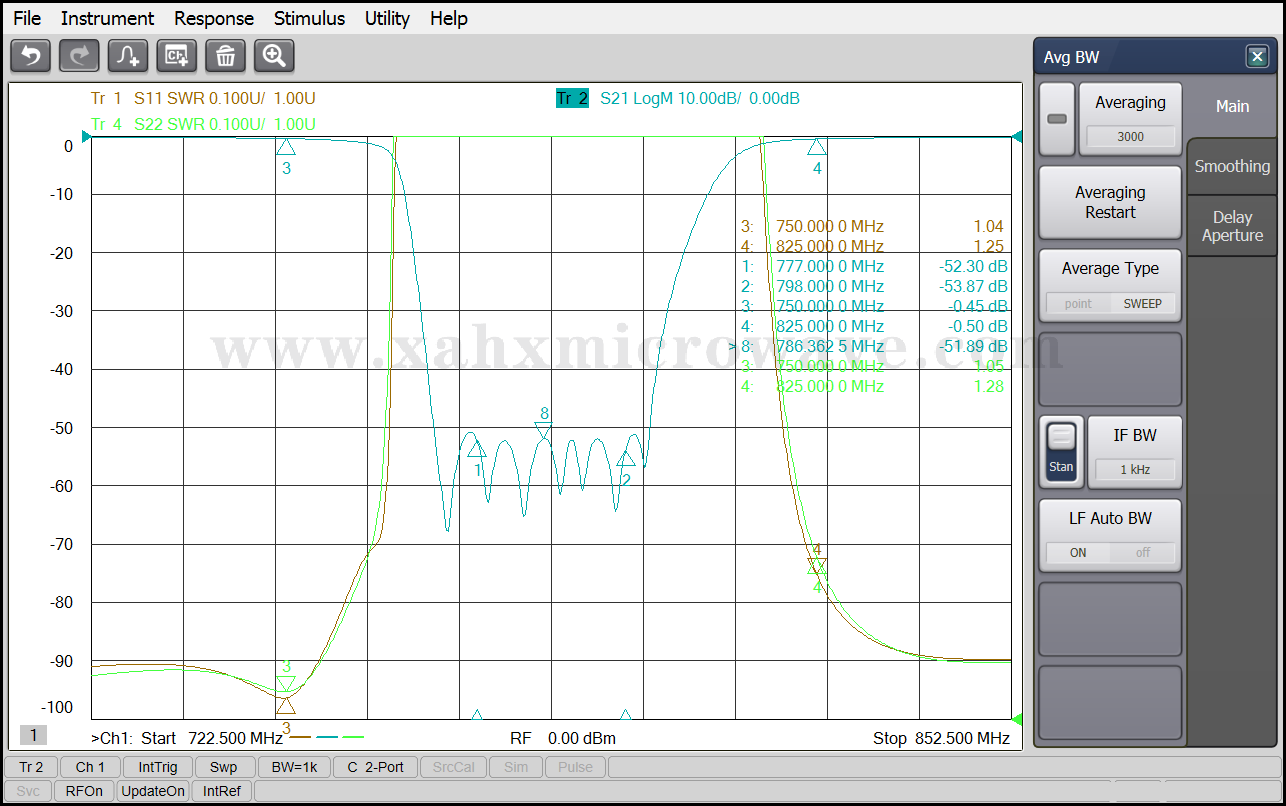Click marker 2 readout -53.87 dB
Viewport: 1286px width, 806px height.
tap(974, 286)
